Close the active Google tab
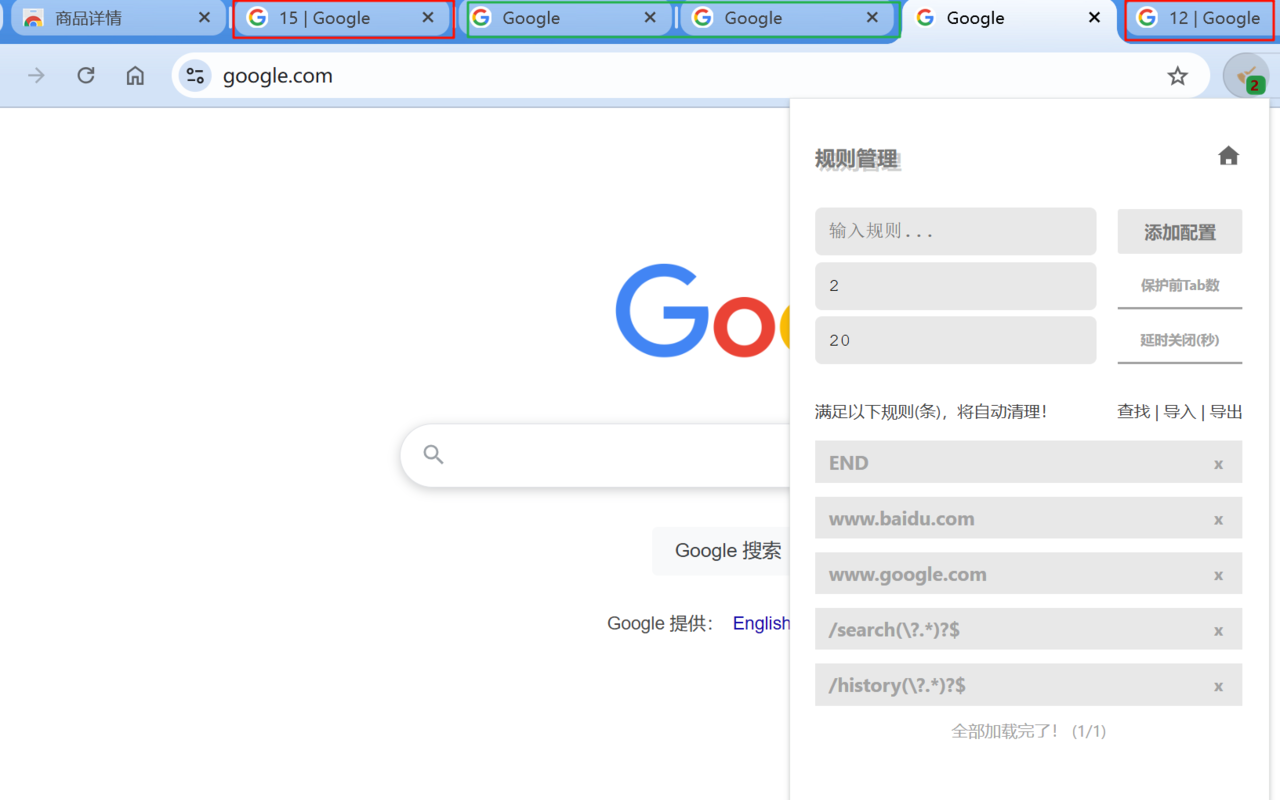This screenshot has width=1280, height=800. 1094,18
